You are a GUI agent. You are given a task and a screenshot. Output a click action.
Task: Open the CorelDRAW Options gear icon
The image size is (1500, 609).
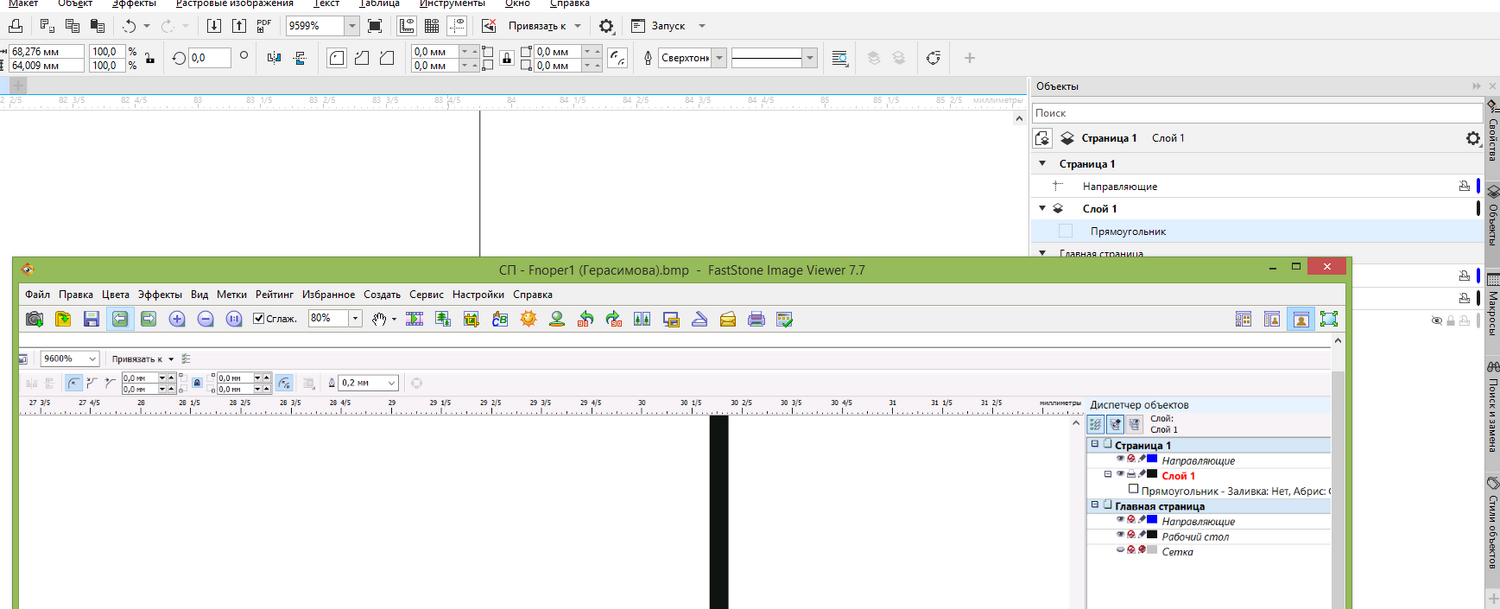pos(606,25)
